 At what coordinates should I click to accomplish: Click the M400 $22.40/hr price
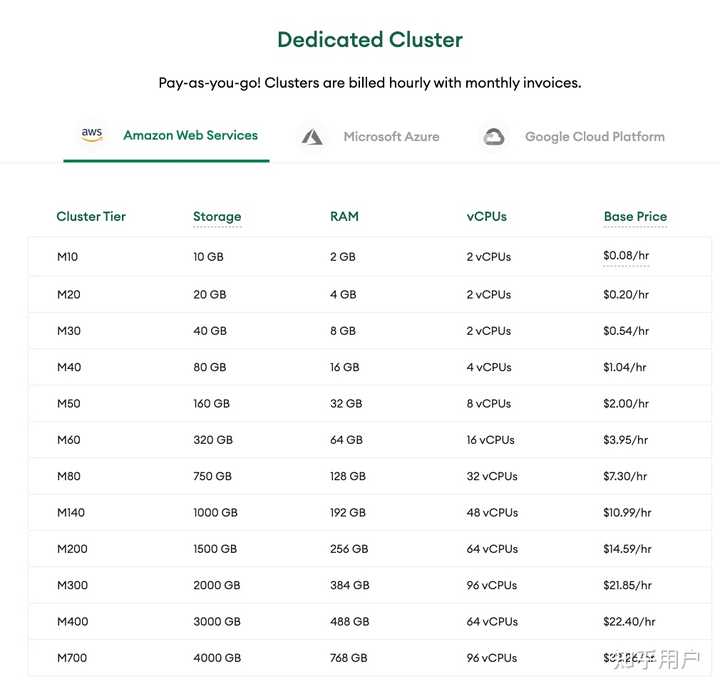point(629,622)
